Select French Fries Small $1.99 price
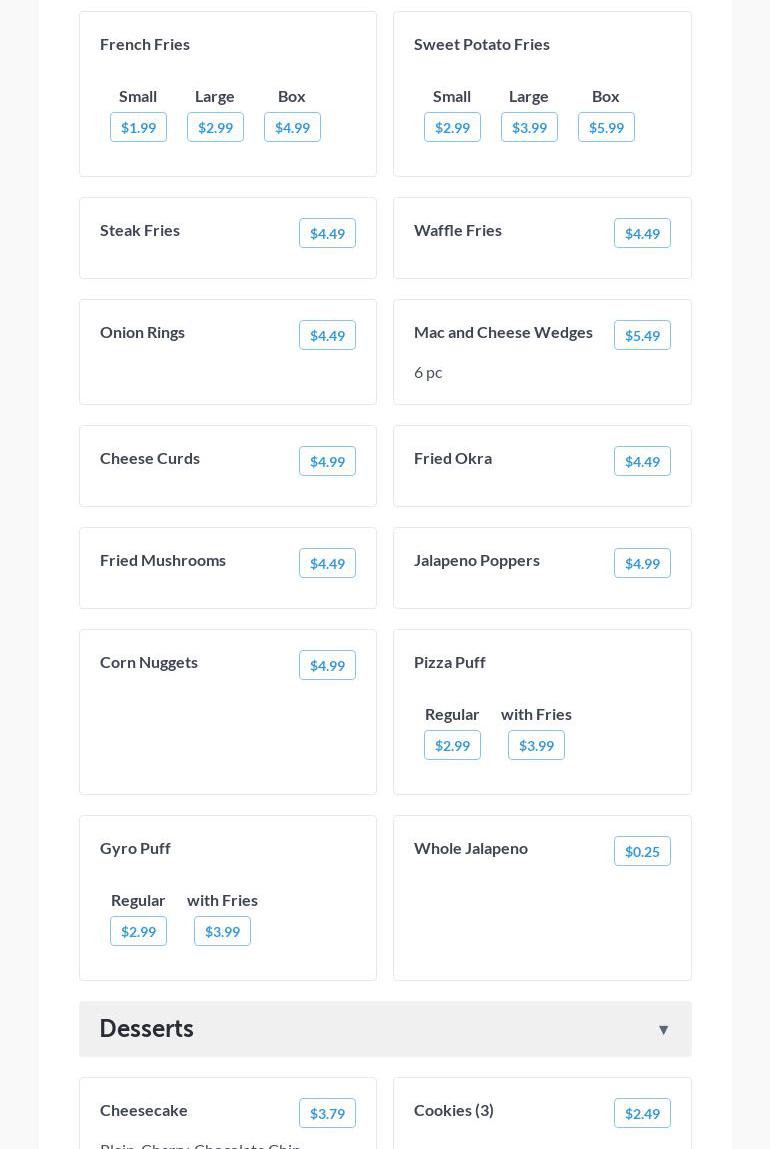The image size is (770, 1149). [138, 127]
